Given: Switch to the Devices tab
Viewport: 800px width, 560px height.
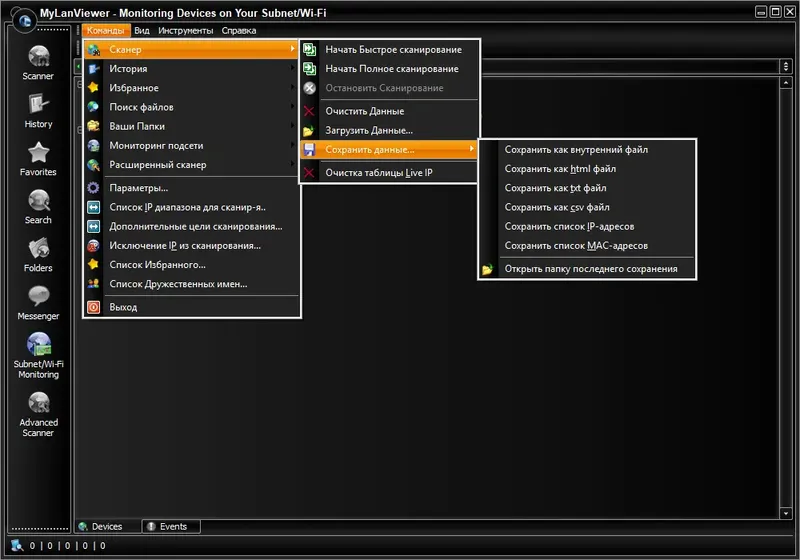Looking at the screenshot, I should click(x=108, y=526).
